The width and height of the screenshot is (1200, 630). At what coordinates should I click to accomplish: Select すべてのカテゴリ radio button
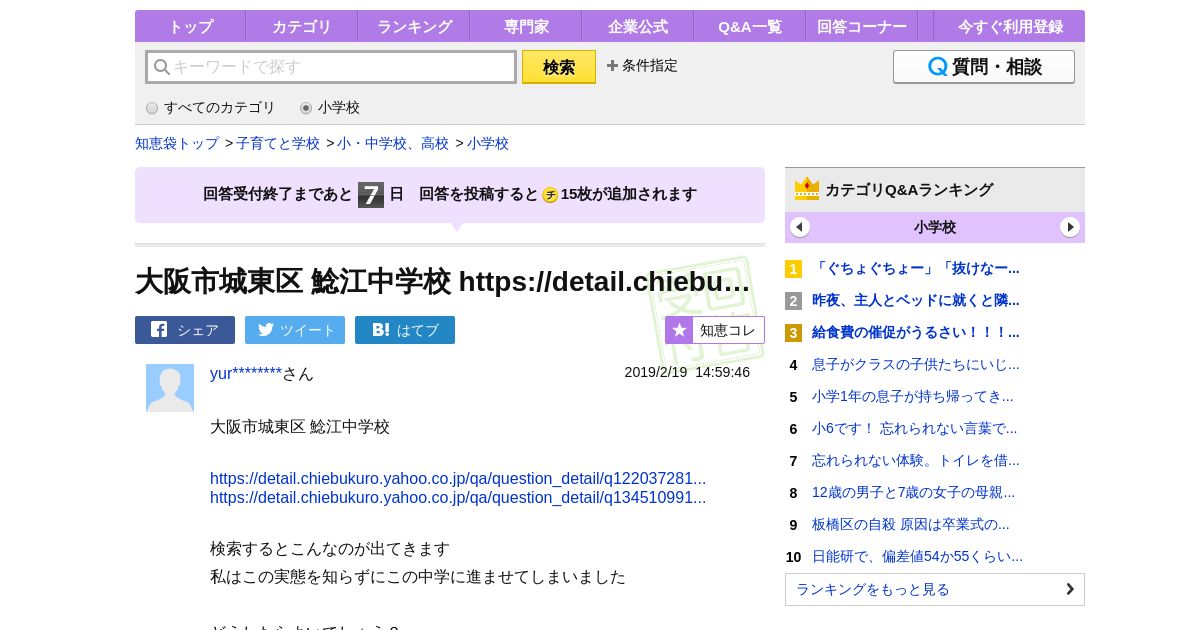[x=152, y=108]
